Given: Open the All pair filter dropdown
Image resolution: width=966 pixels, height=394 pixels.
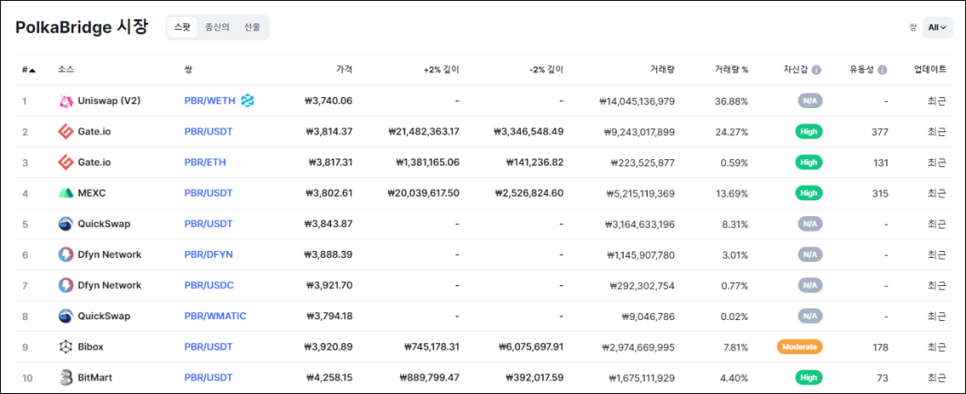Looking at the screenshot, I should point(937,28).
